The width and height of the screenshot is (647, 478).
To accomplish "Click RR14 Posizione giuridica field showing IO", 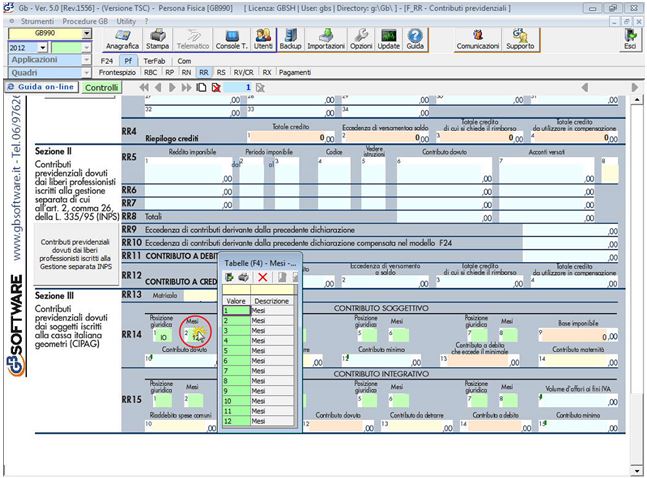I will [163, 336].
